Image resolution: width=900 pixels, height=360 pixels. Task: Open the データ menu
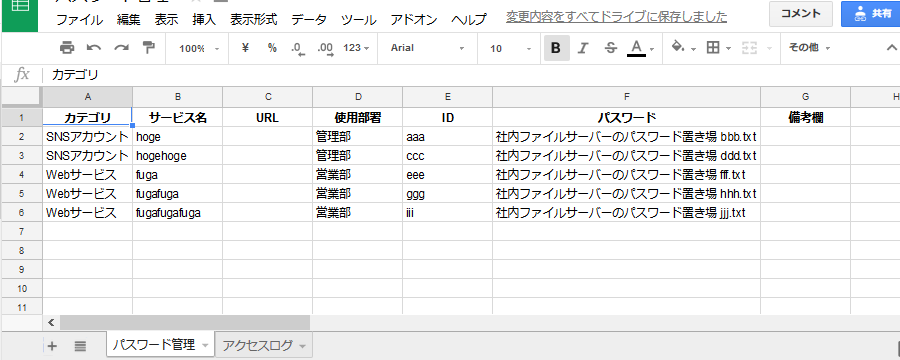tap(309, 20)
